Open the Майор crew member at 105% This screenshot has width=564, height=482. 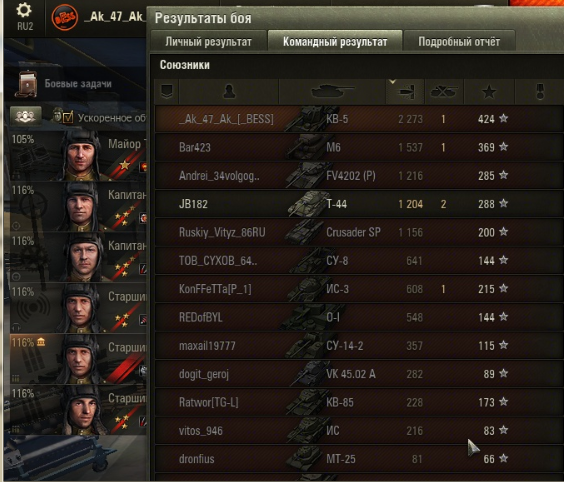point(77,156)
